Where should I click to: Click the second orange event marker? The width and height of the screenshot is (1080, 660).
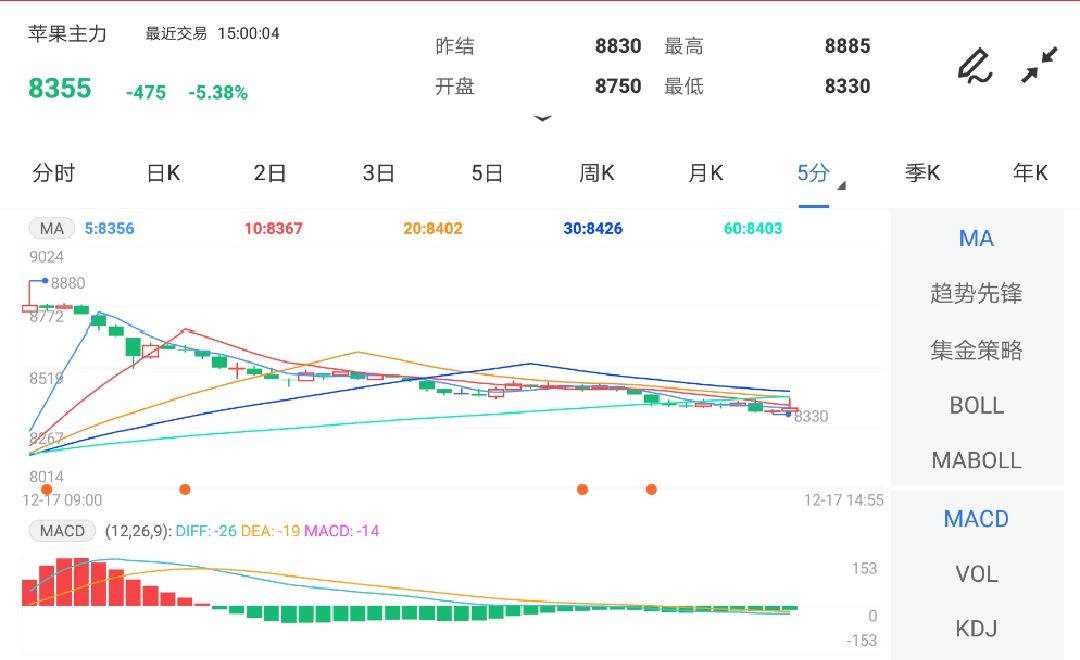tap(185, 490)
